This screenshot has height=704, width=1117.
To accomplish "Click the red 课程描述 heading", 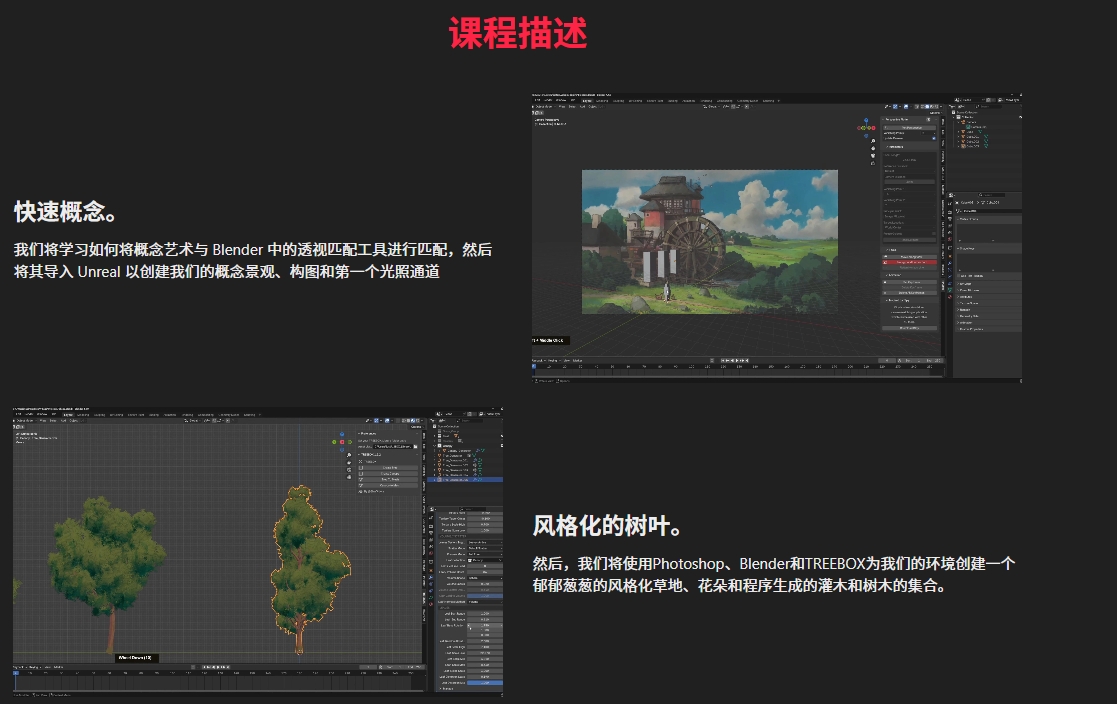I will (x=518, y=33).
